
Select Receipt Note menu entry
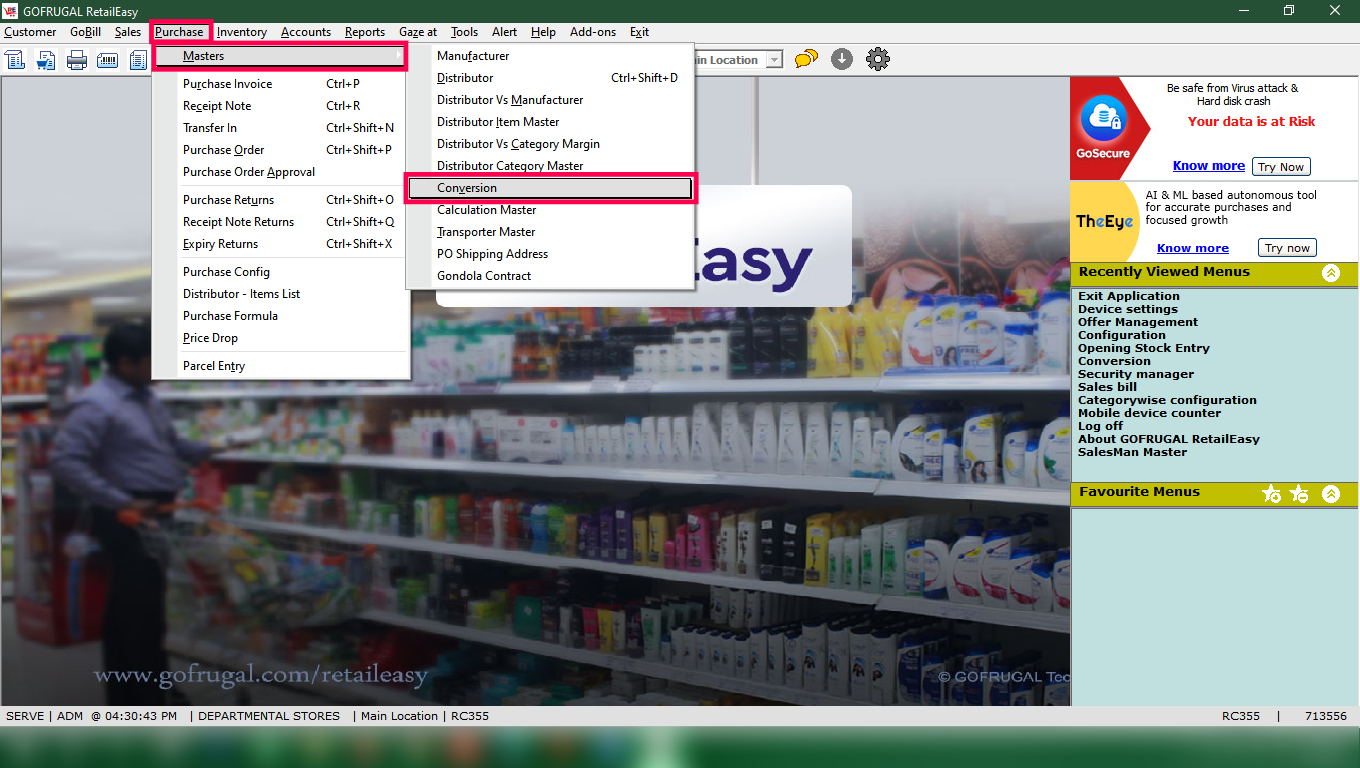(281, 106)
